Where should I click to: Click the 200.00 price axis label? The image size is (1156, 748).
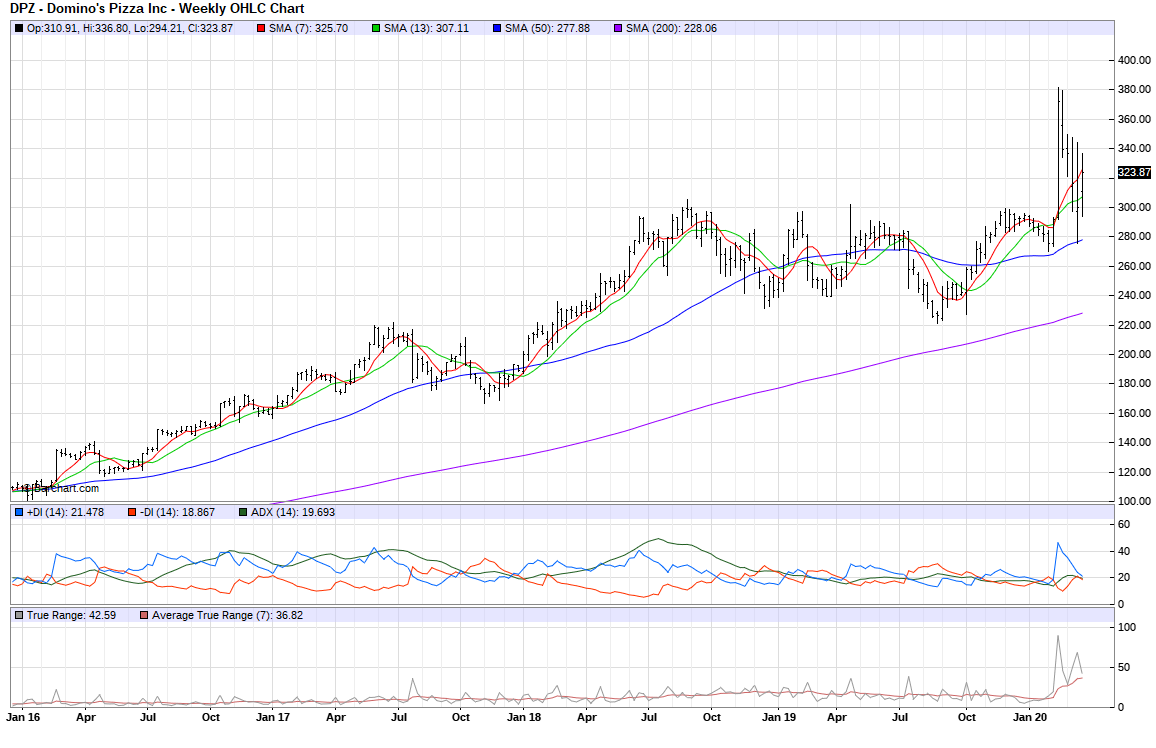(1135, 354)
